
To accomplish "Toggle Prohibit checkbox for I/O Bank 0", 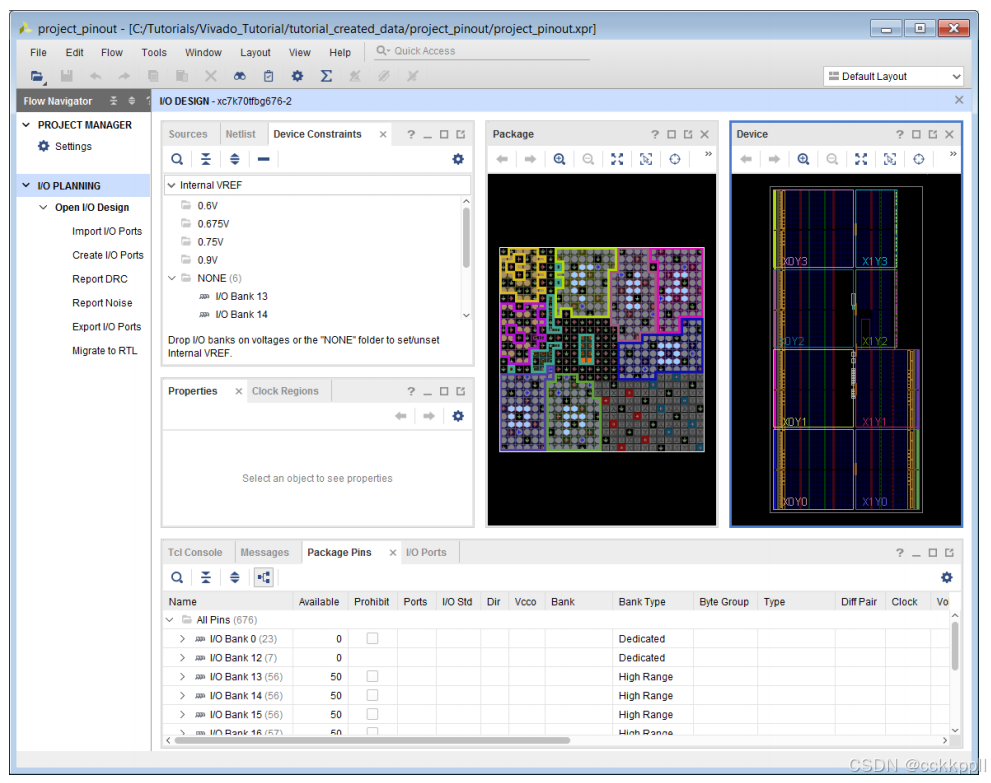I will [372, 638].
